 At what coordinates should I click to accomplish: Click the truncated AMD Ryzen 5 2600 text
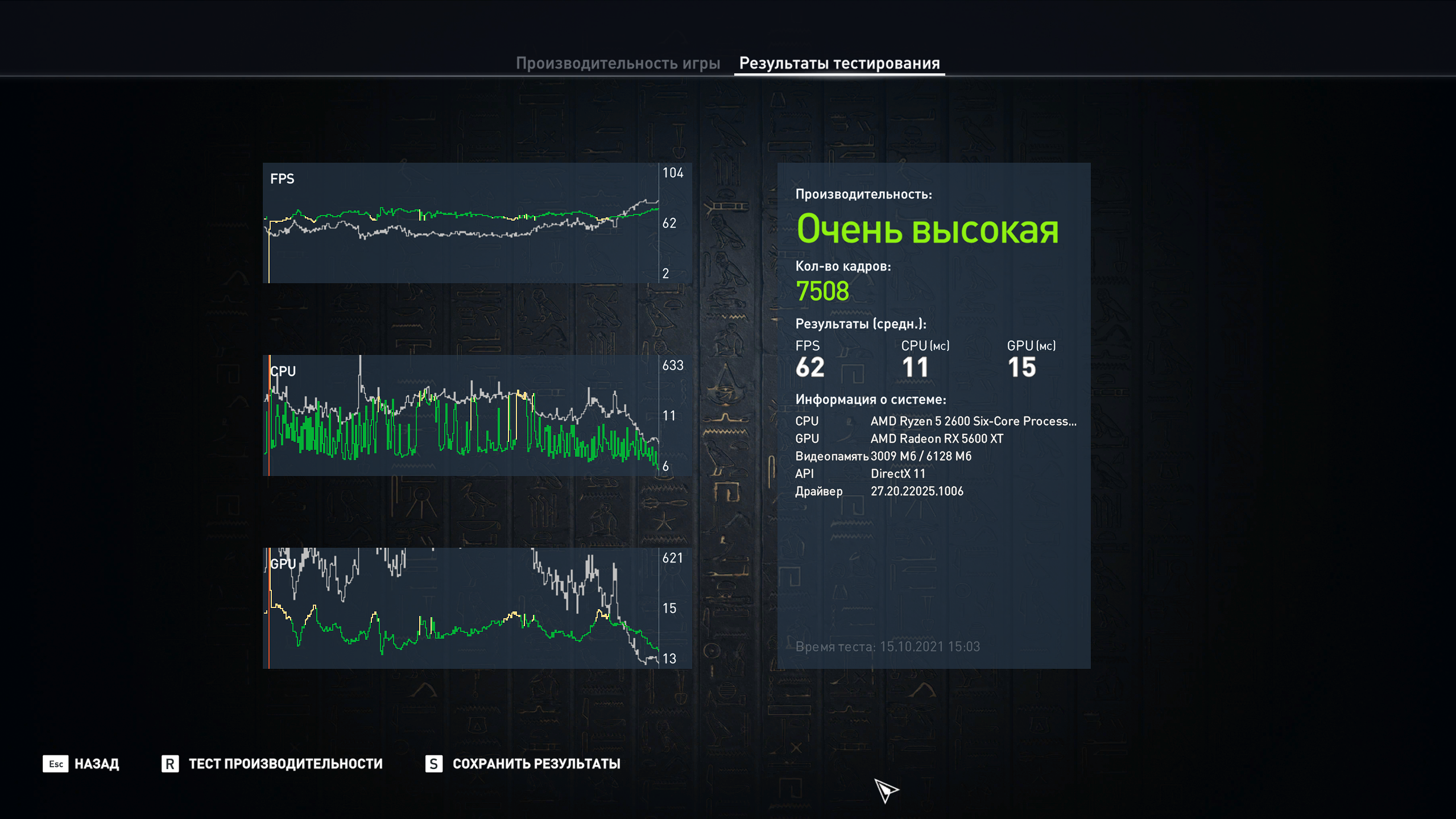(x=973, y=421)
